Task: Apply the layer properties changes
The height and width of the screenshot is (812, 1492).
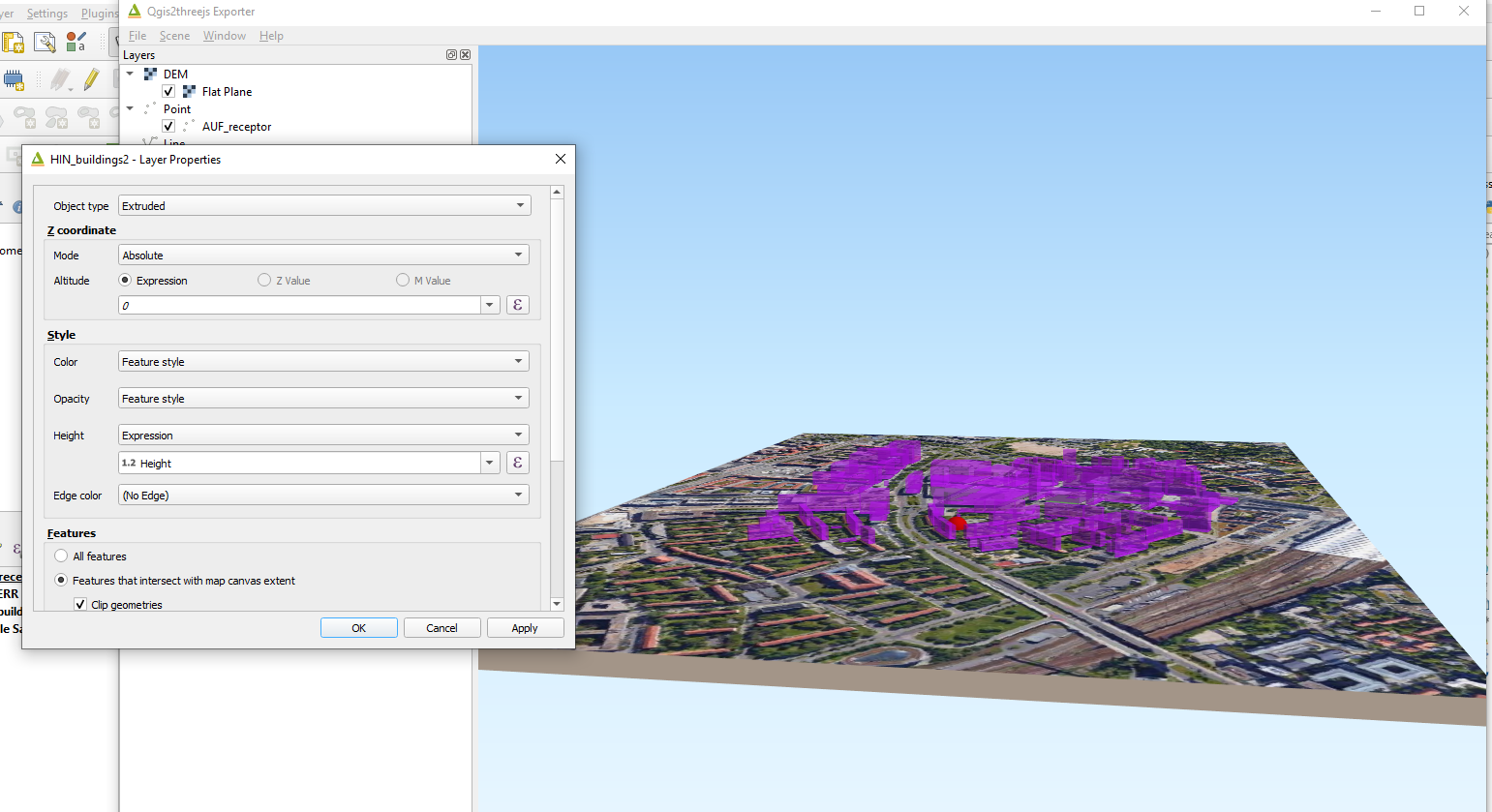Action: [x=525, y=627]
